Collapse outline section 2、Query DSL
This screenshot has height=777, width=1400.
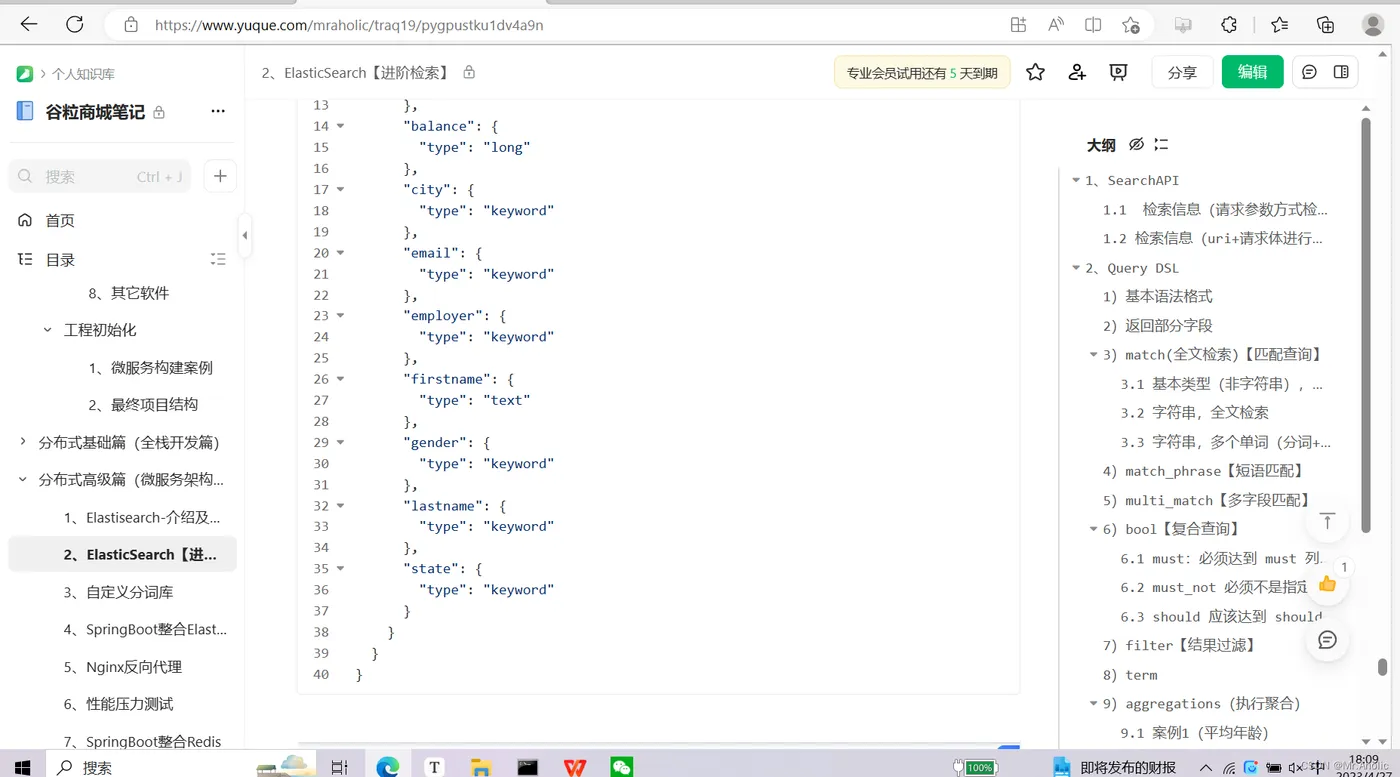[x=1076, y=268]
